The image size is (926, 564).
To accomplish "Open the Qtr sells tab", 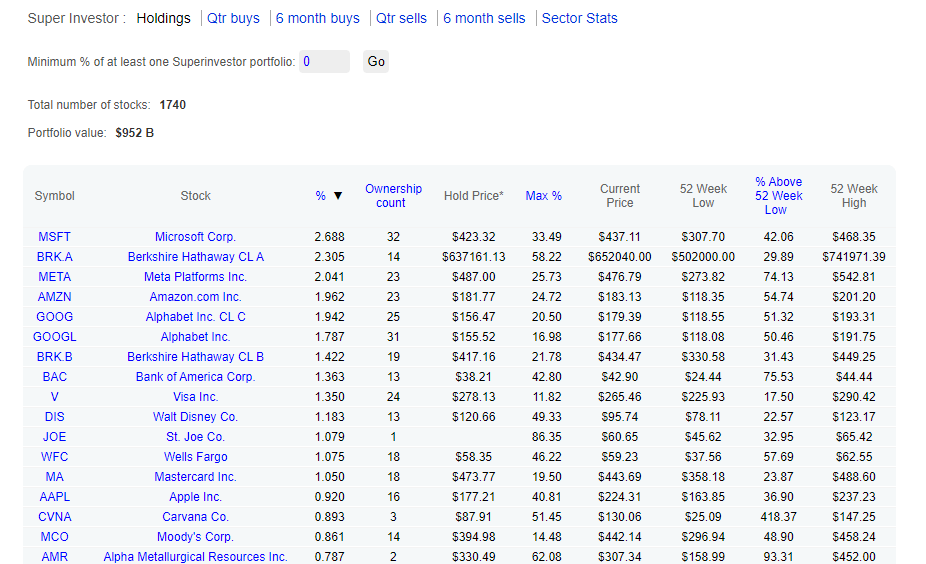I will pyautogui.click(x=401, y=18).
